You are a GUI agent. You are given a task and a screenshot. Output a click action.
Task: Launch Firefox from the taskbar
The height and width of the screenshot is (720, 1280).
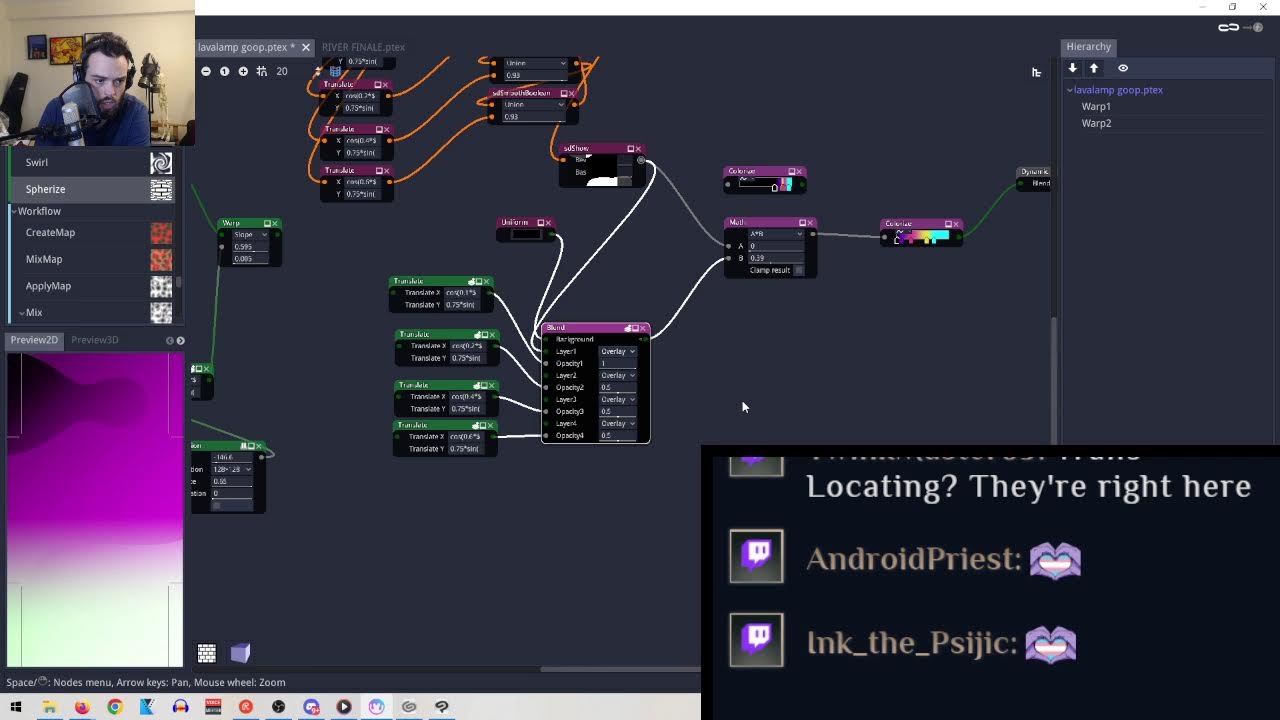point(82,707)
